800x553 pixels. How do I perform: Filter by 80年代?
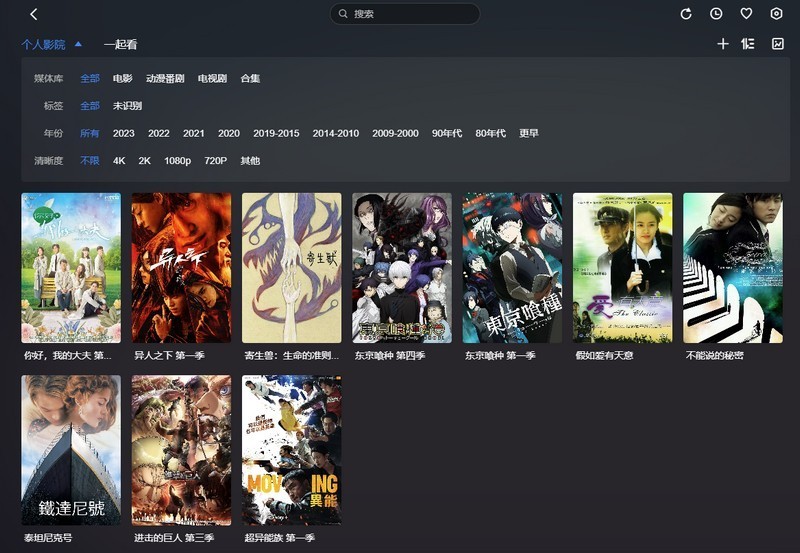[490, 134]
